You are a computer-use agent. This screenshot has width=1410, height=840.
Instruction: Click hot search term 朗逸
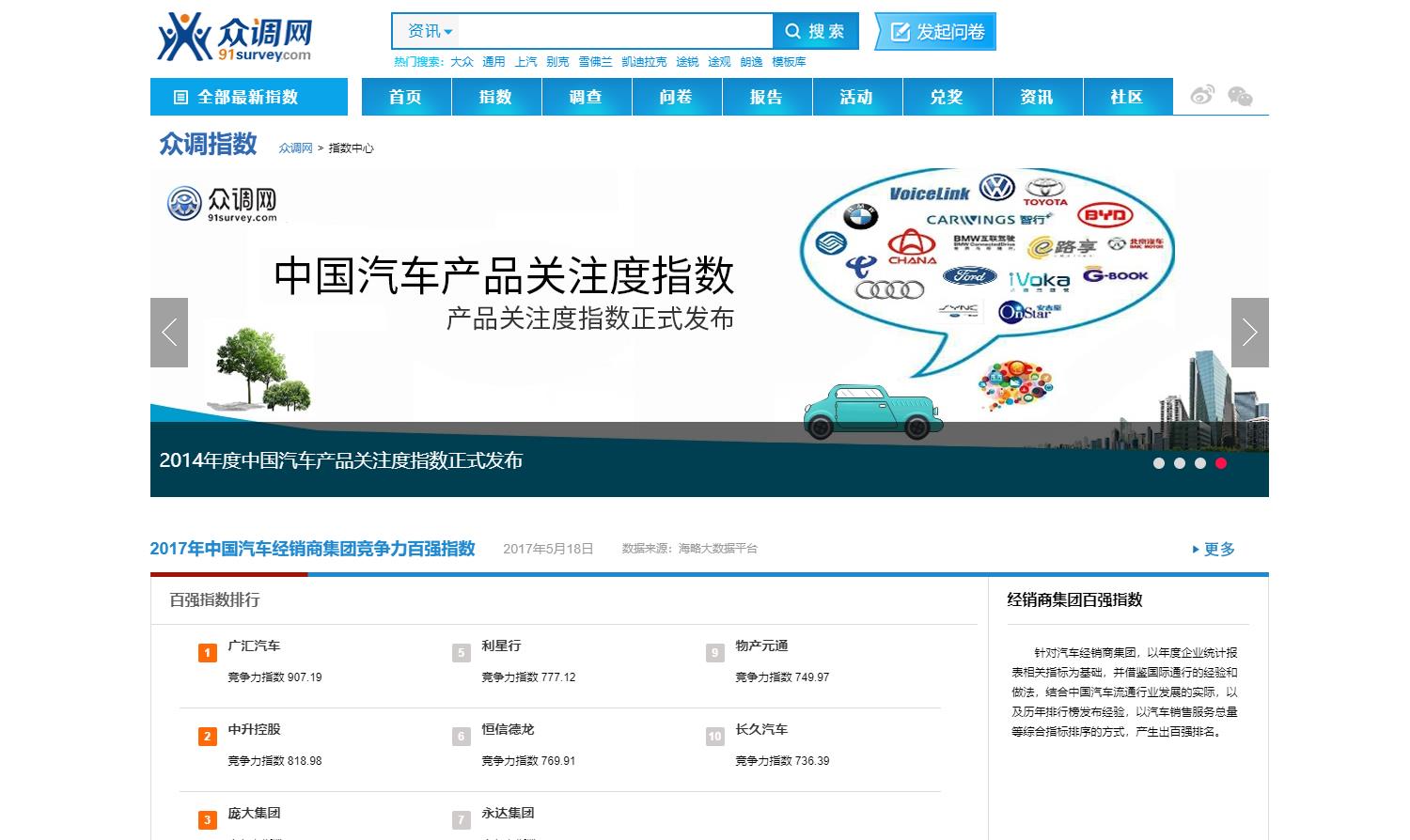point(751,62)
